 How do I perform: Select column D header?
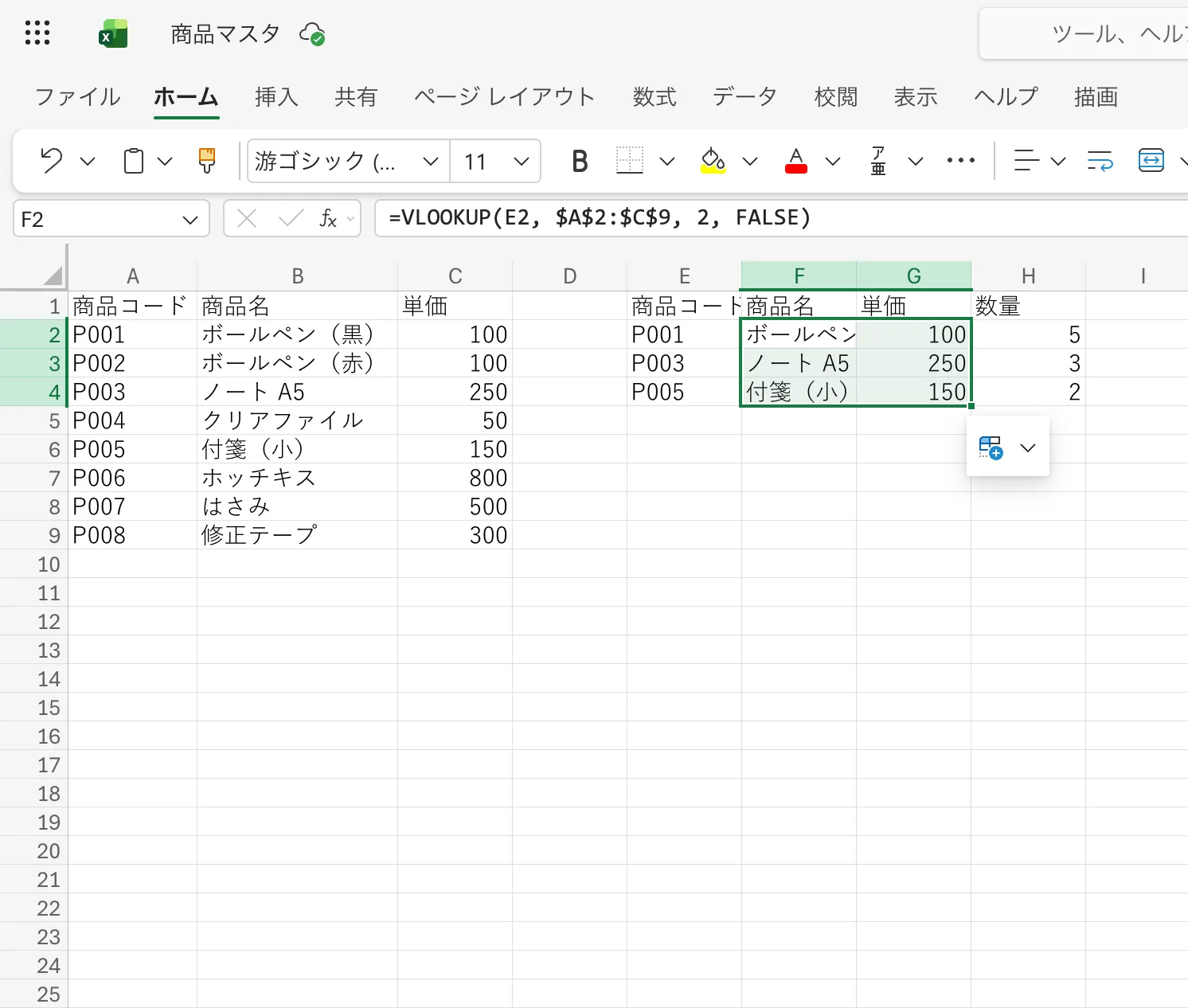pyautogui.click(x=569, y=276)
